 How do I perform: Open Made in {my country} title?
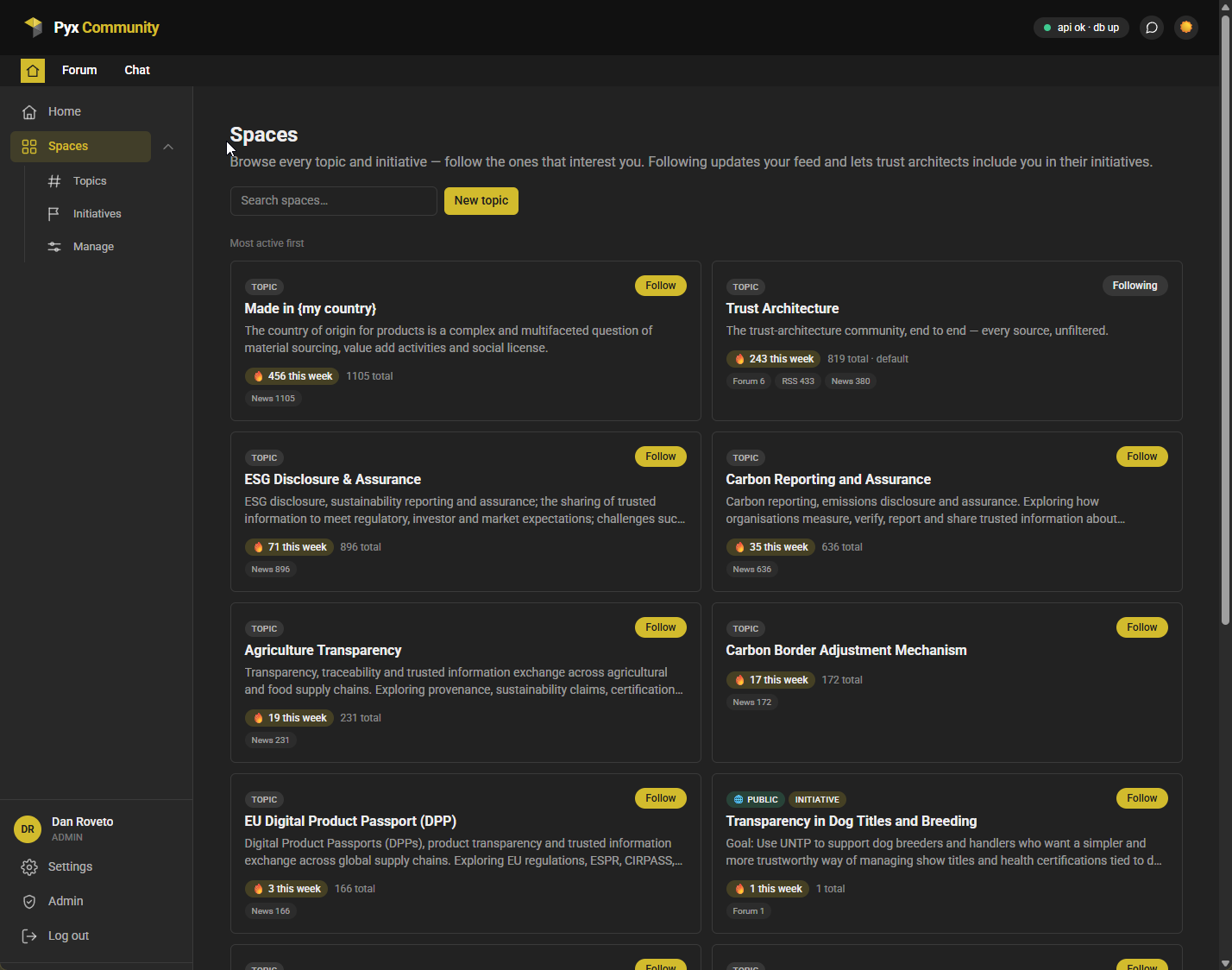[x=311, y=309]
